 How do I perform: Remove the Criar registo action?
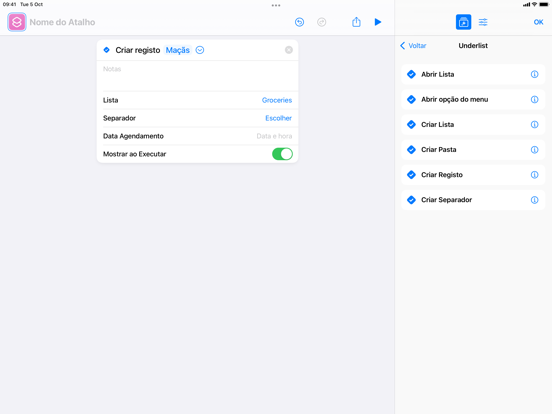pos(289,50)
